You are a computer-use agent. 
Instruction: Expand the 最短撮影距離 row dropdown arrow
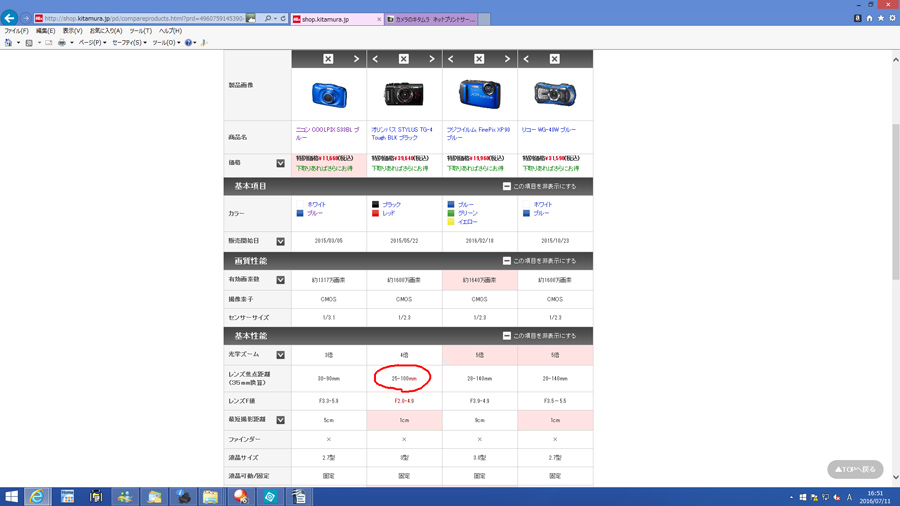[x=280, y=420]
